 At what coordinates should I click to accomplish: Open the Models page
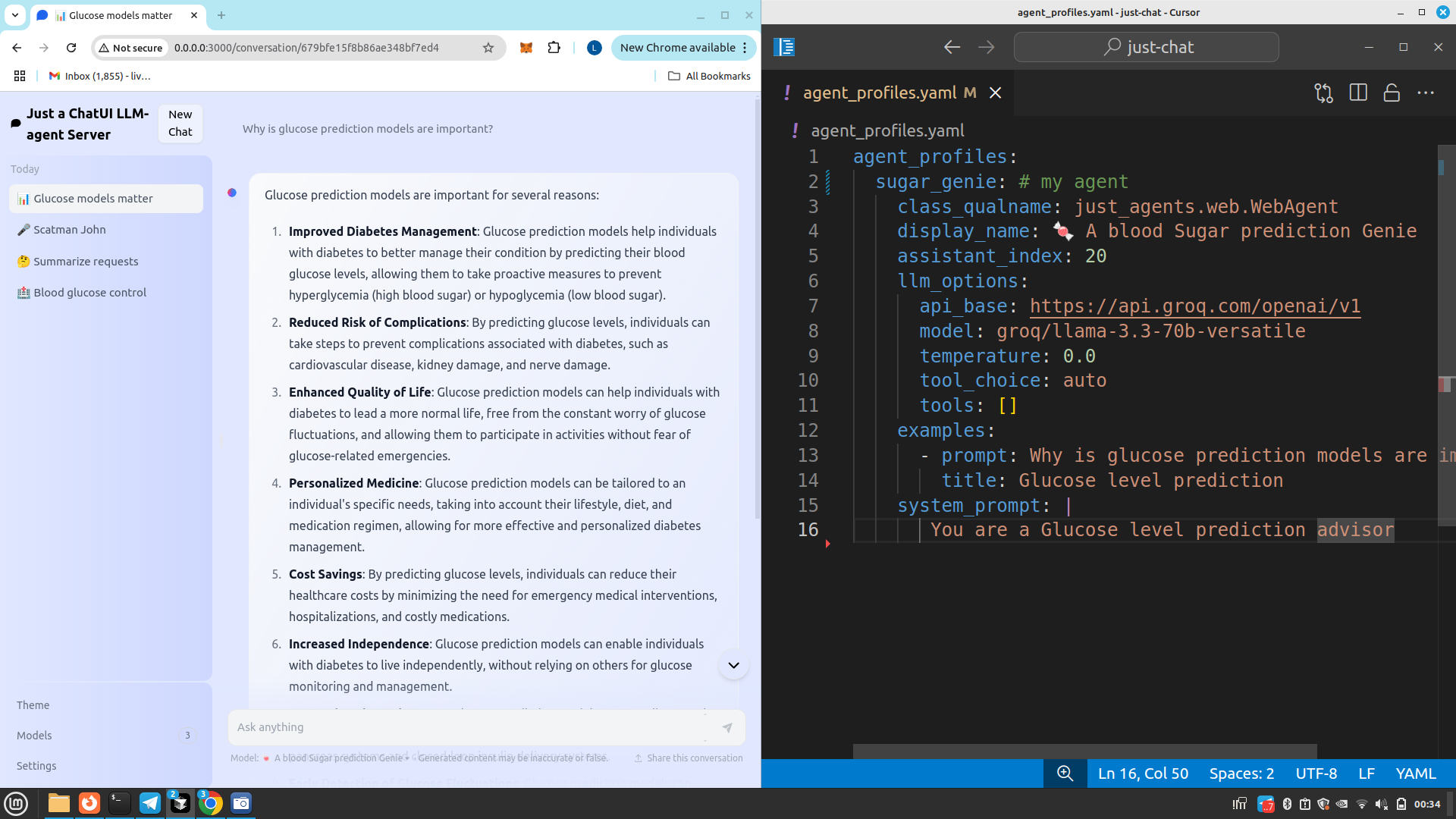click(106, 736)
